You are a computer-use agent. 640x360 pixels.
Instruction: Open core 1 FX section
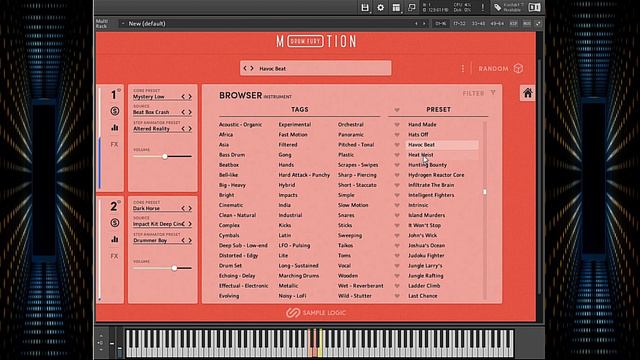point(114,144)
